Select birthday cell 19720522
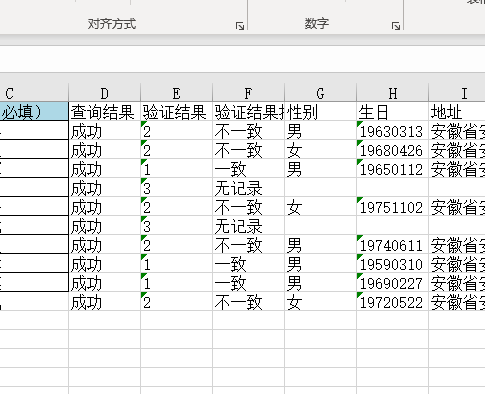Screen dimensions: 485x394 [392, 302]
